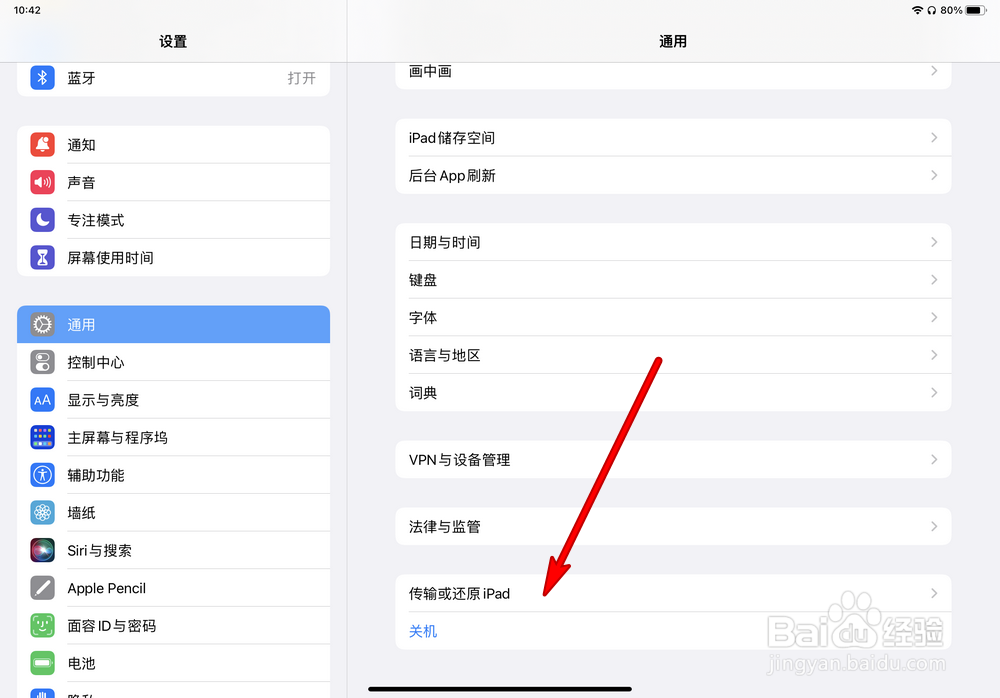Open iPad储存空间 label

click(452, 138)
